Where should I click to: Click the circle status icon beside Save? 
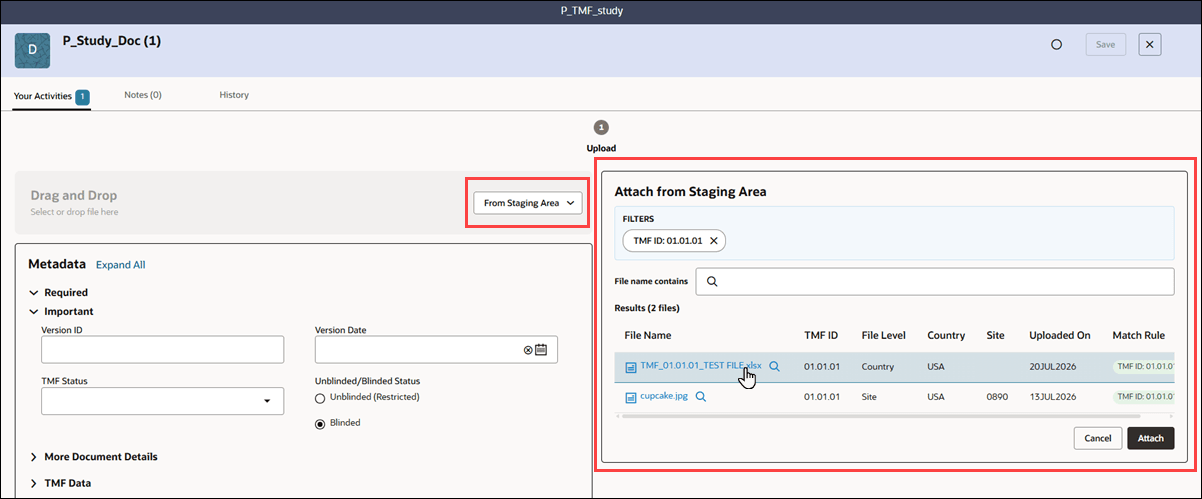pyautogui.click(x=1056, y=45)
